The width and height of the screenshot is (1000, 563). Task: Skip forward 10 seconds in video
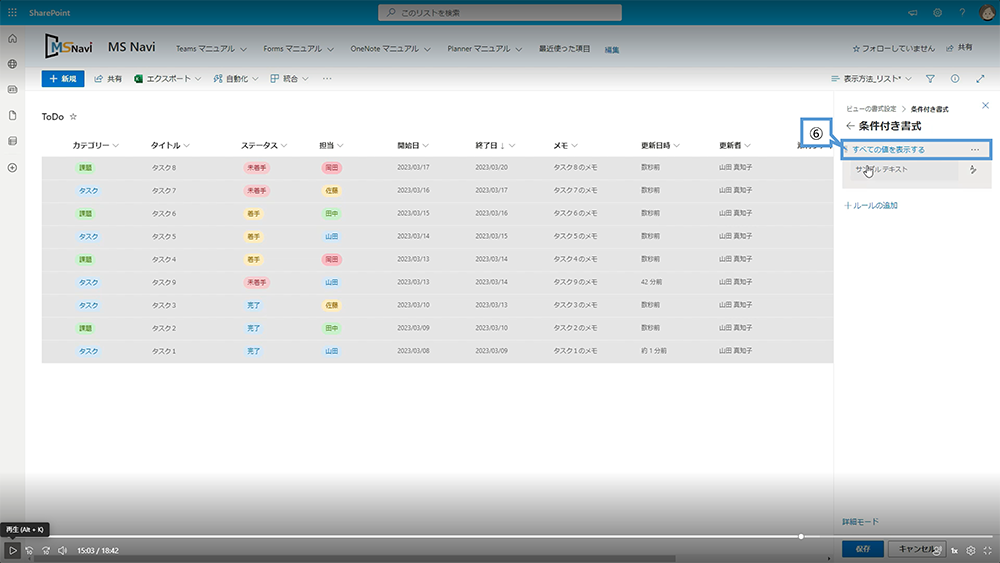pos(46,550)
